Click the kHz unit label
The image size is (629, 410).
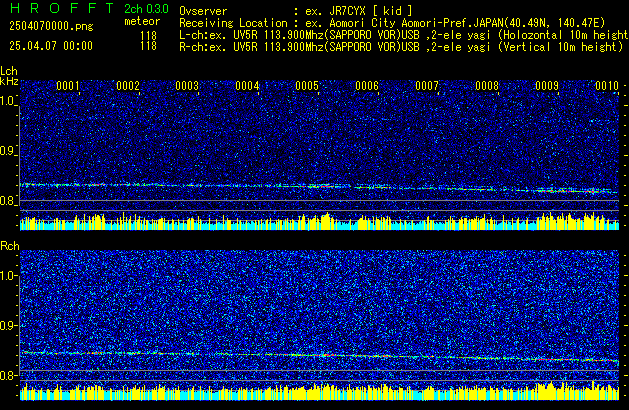pos(9,81)
